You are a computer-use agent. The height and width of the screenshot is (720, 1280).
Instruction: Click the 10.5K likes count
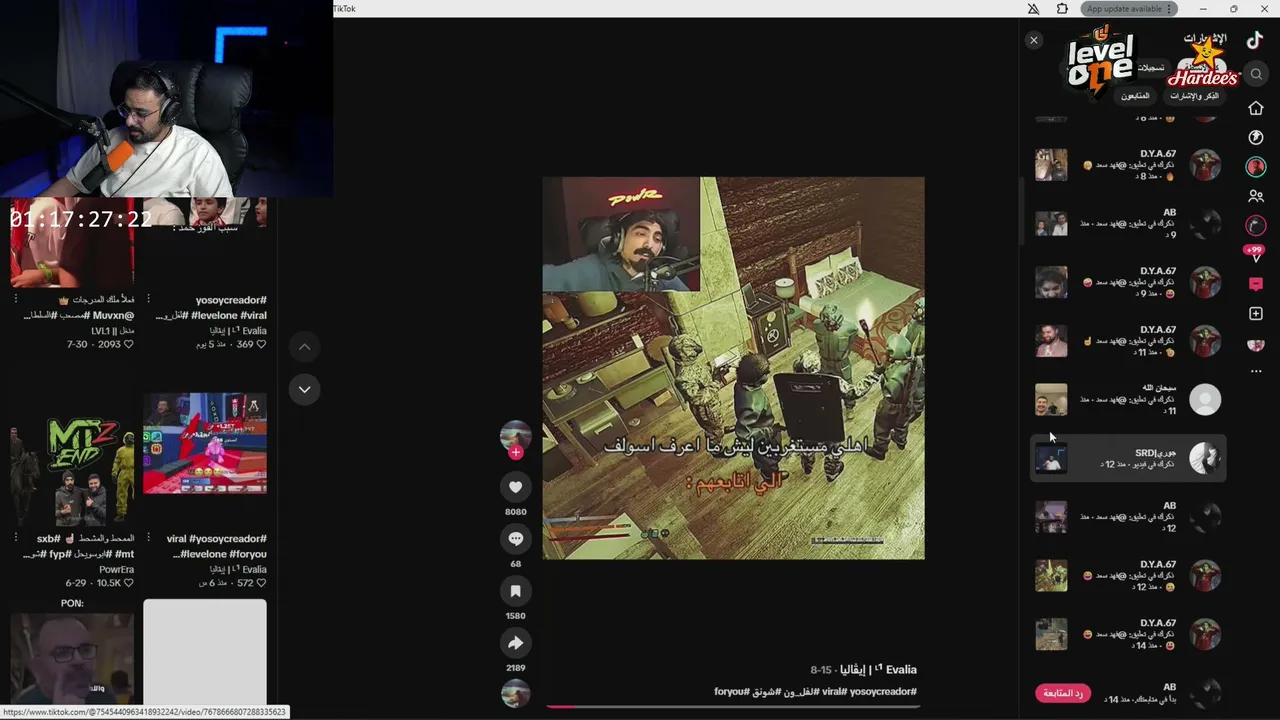click(x=108, y=583)
